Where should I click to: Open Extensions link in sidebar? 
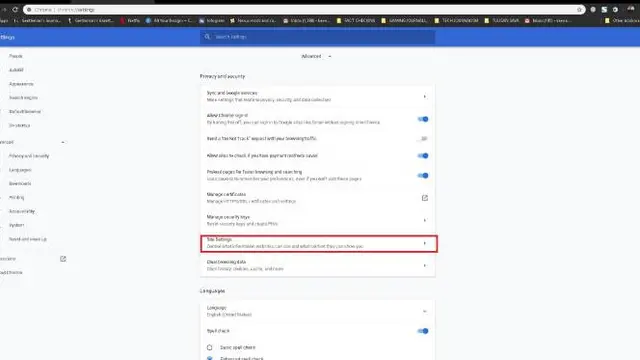click(x=8, y=259)
